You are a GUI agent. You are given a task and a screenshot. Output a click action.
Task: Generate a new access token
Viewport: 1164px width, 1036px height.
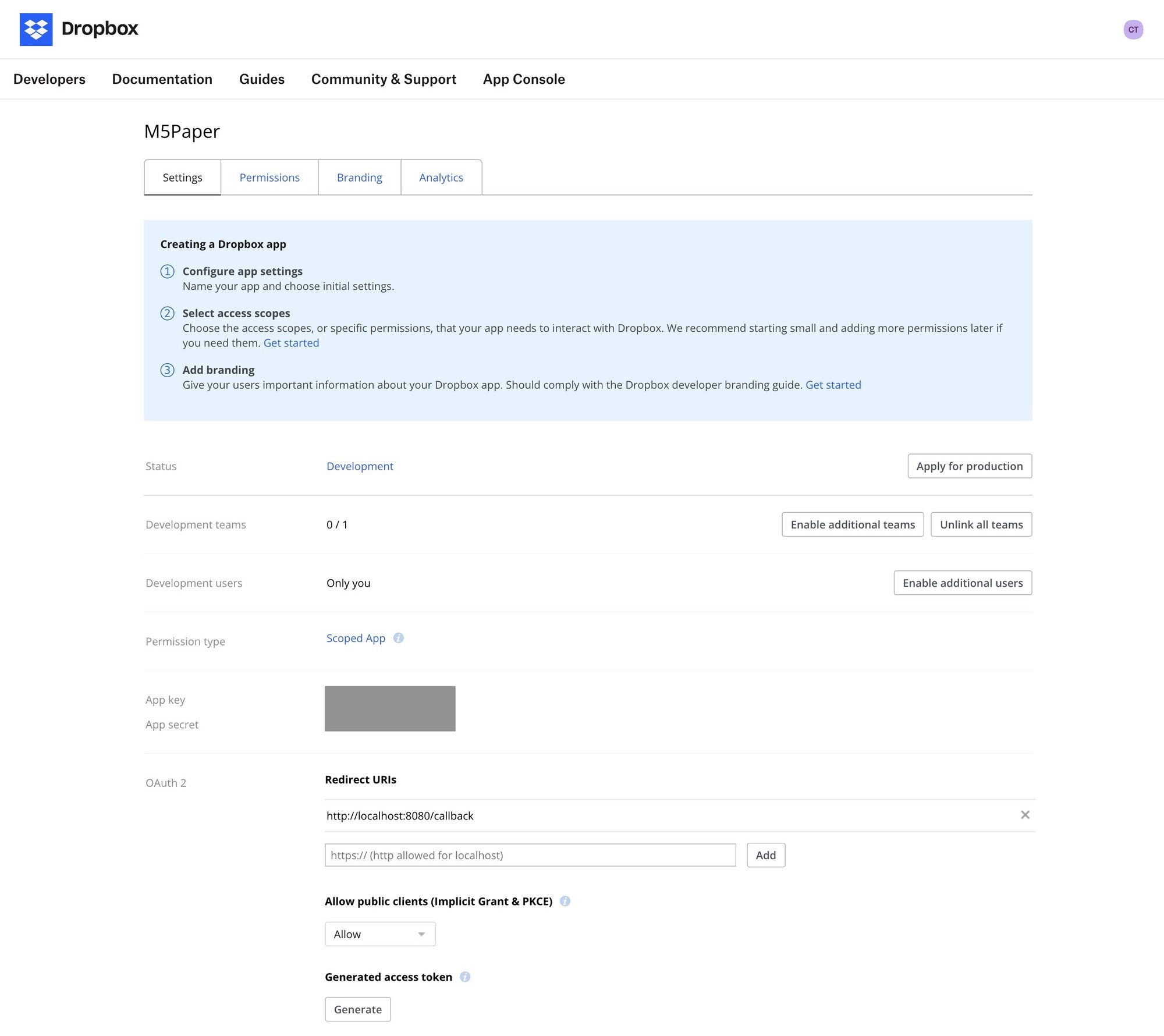coord(357,1009)
